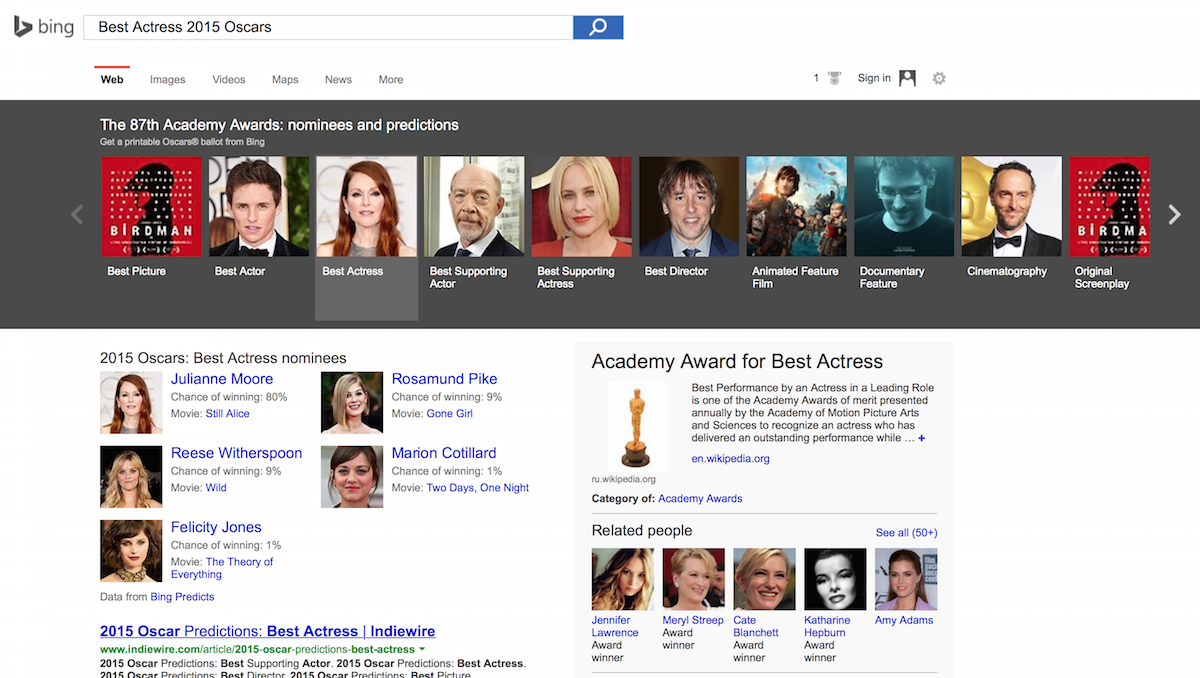
Task: Open Katharine Hepburn related person link
Action: click(x=827, y=626)
